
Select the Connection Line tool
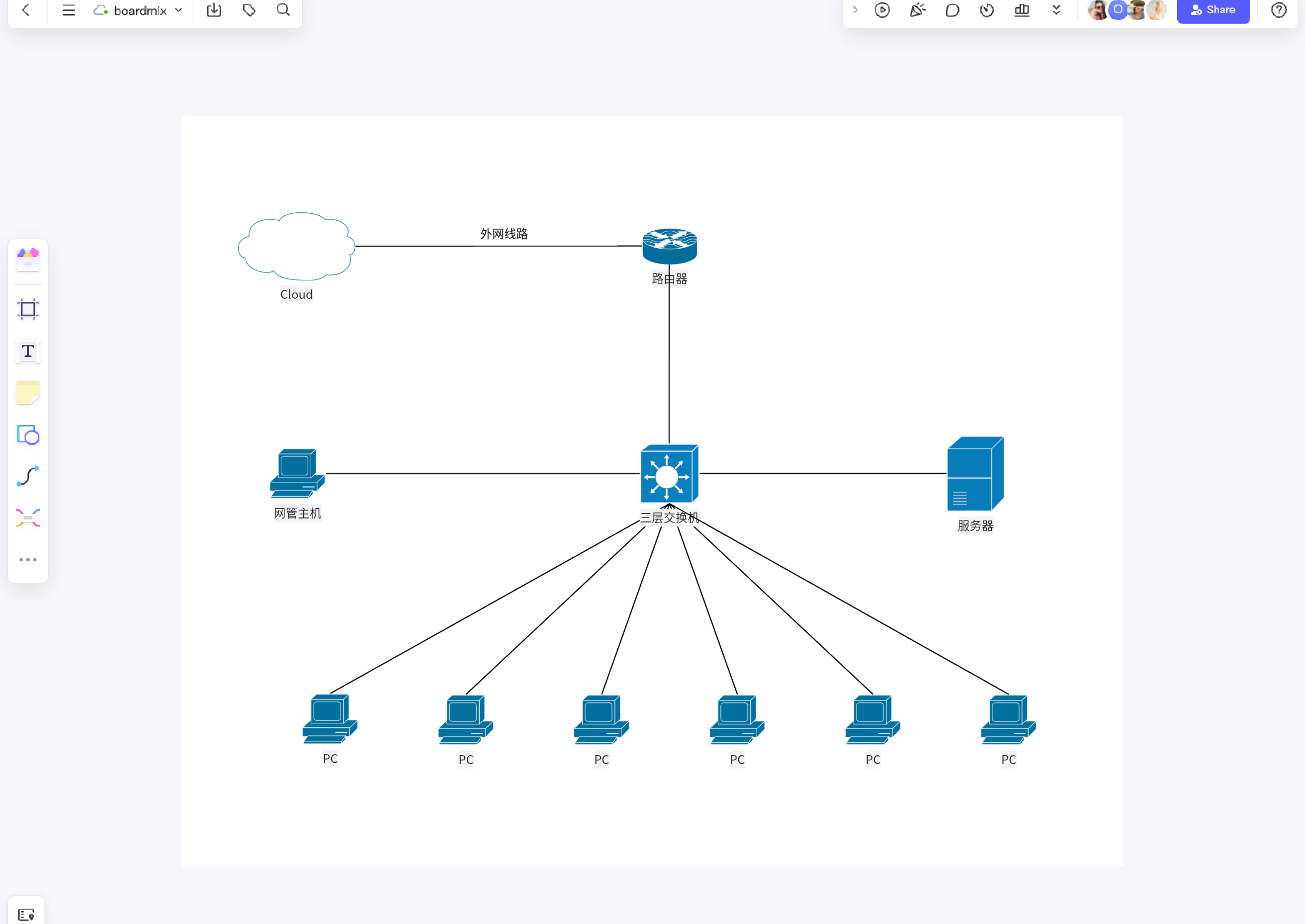[27, 476]
